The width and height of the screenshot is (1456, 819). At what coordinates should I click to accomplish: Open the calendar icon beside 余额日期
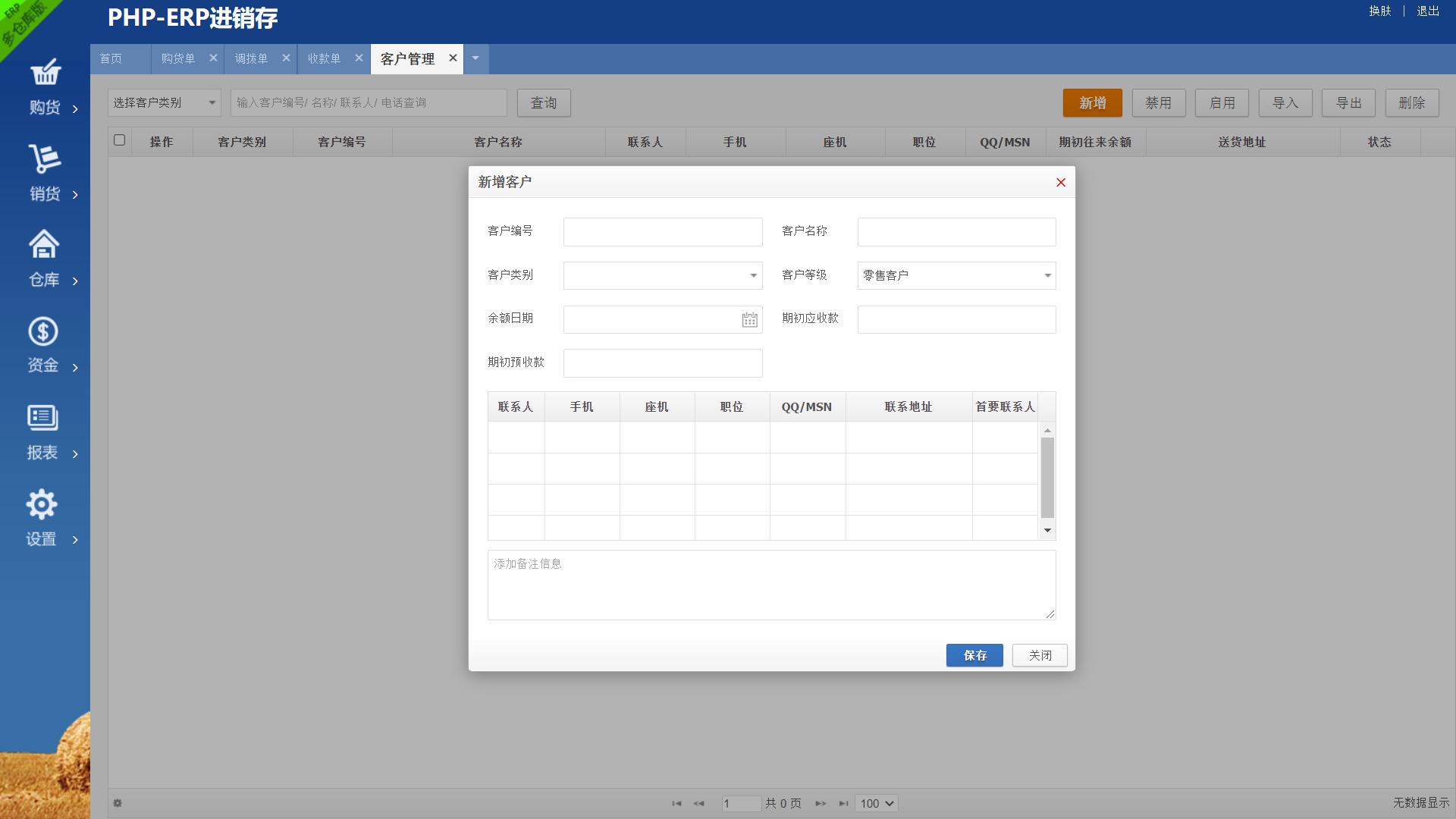click(749, 319)
